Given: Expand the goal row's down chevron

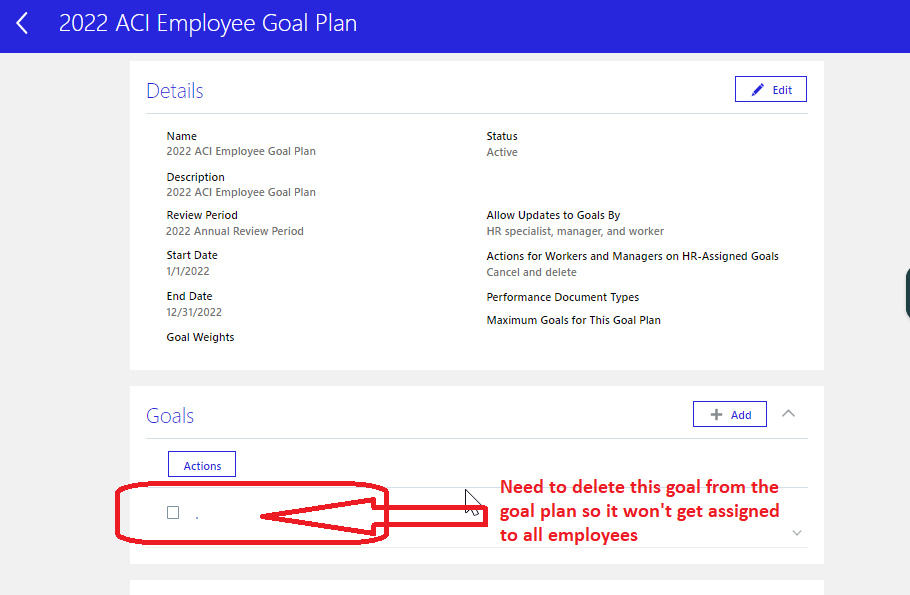Looking at the screenshot, I should (x=797, y=533).
